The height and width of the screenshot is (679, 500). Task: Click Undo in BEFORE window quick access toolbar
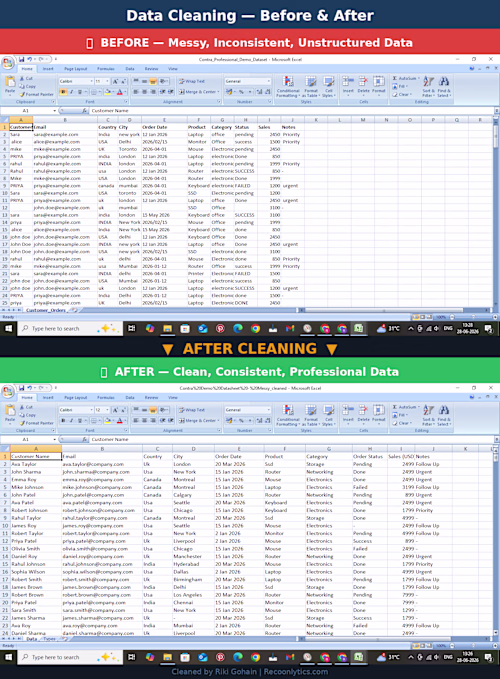coord(29,59)
